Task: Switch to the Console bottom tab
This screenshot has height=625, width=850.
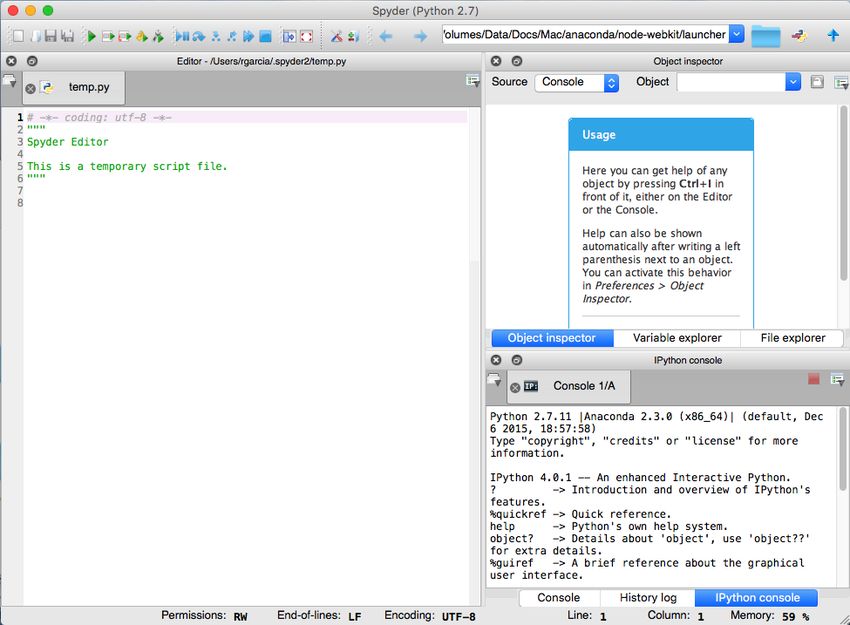Action: coord(558,598)
